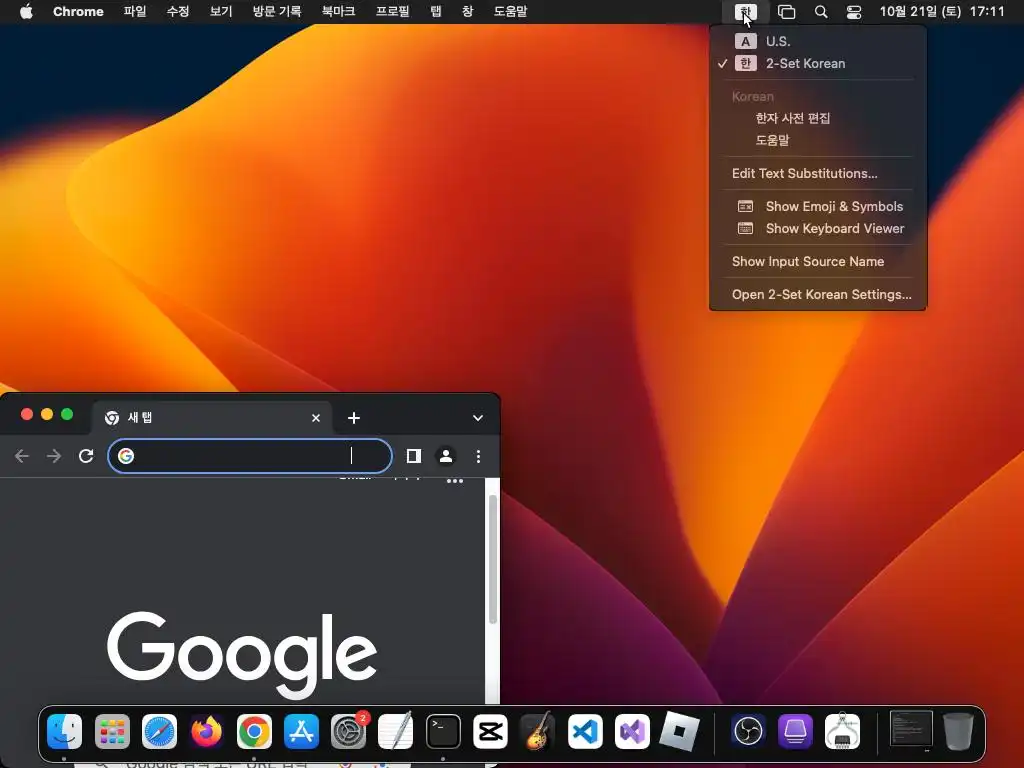Open the 북마크 menu
Image resolution: width=1024 pixels, height=768 pixels.
338,11
